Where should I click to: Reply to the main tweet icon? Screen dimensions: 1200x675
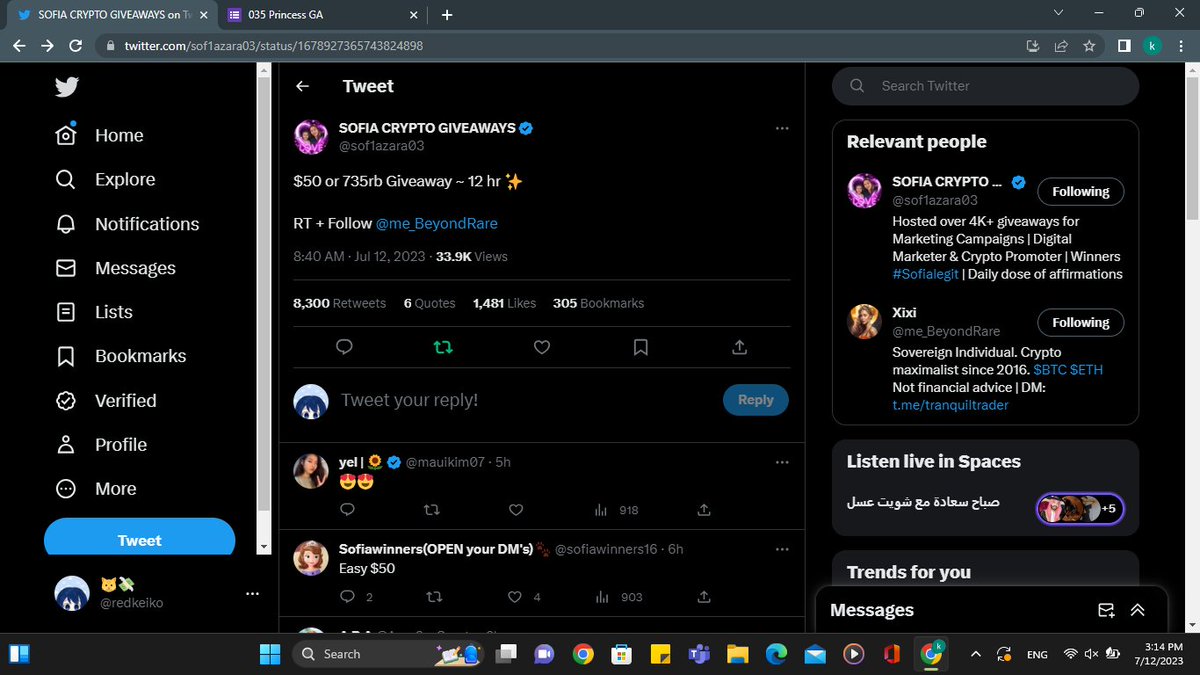pos(344,347)
